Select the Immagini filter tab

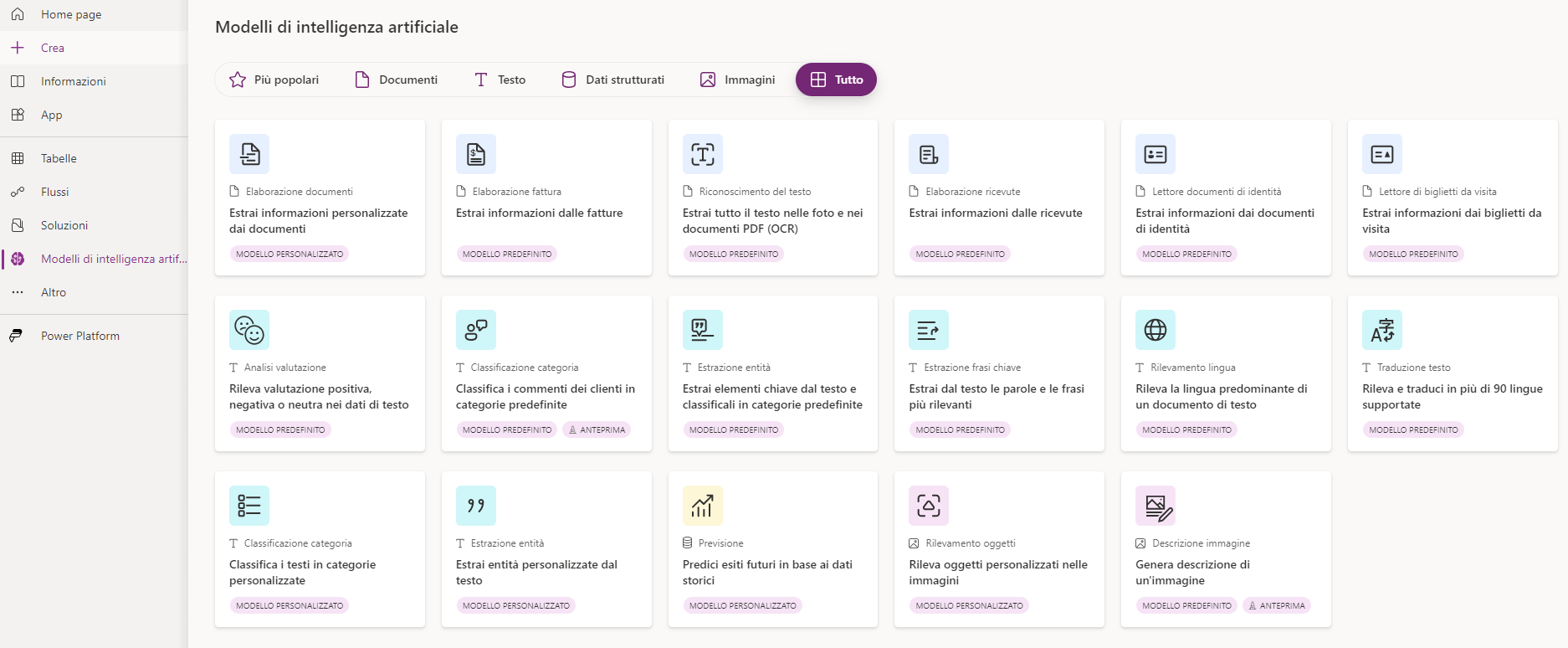(738, 80)
